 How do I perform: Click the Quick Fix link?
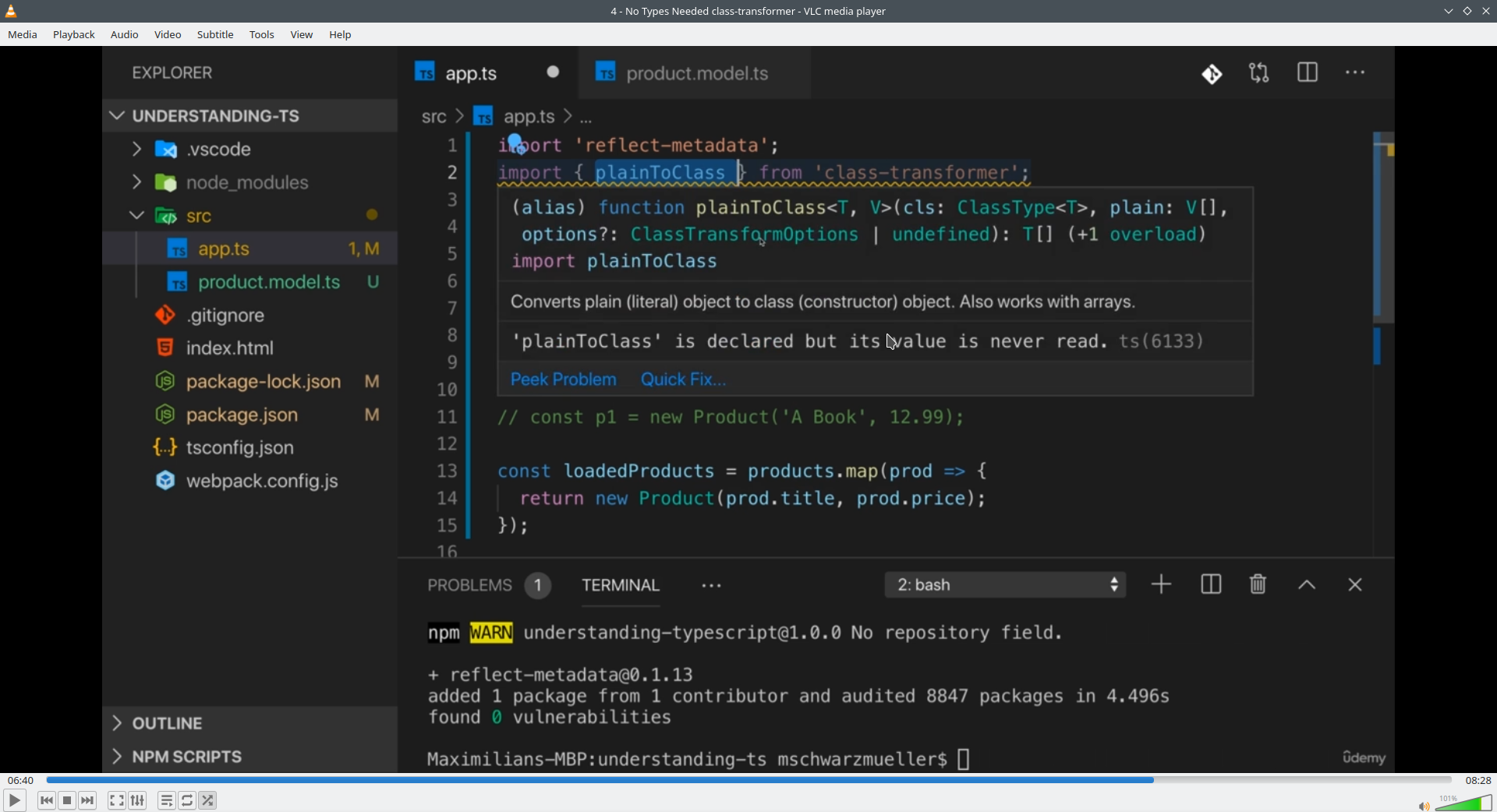tap(683, 380)
